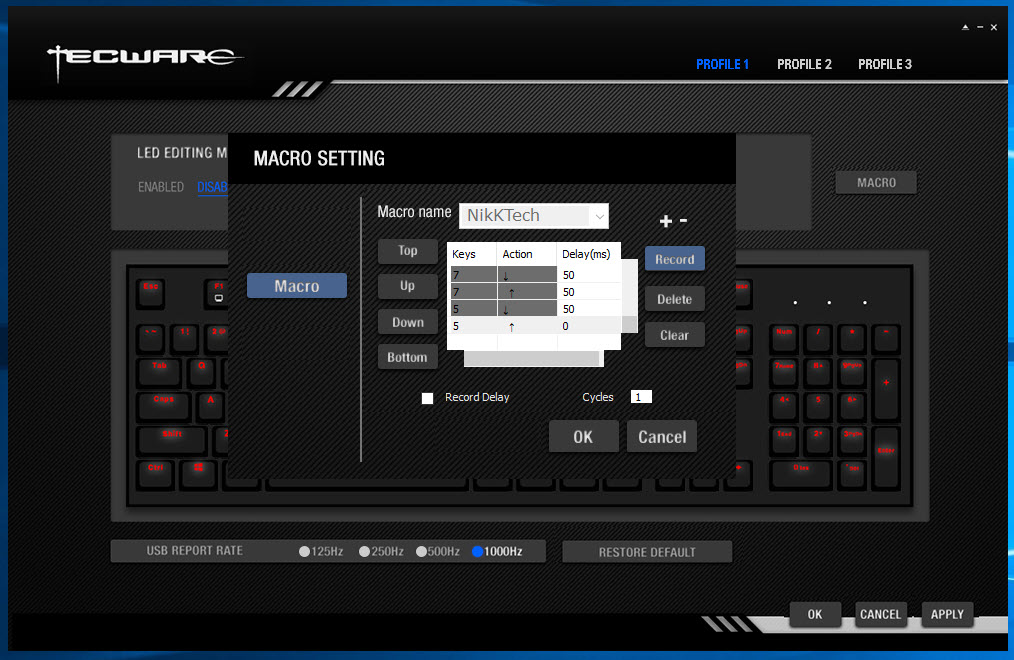Select the Q key on the keyboard

[x=201, y=373]
